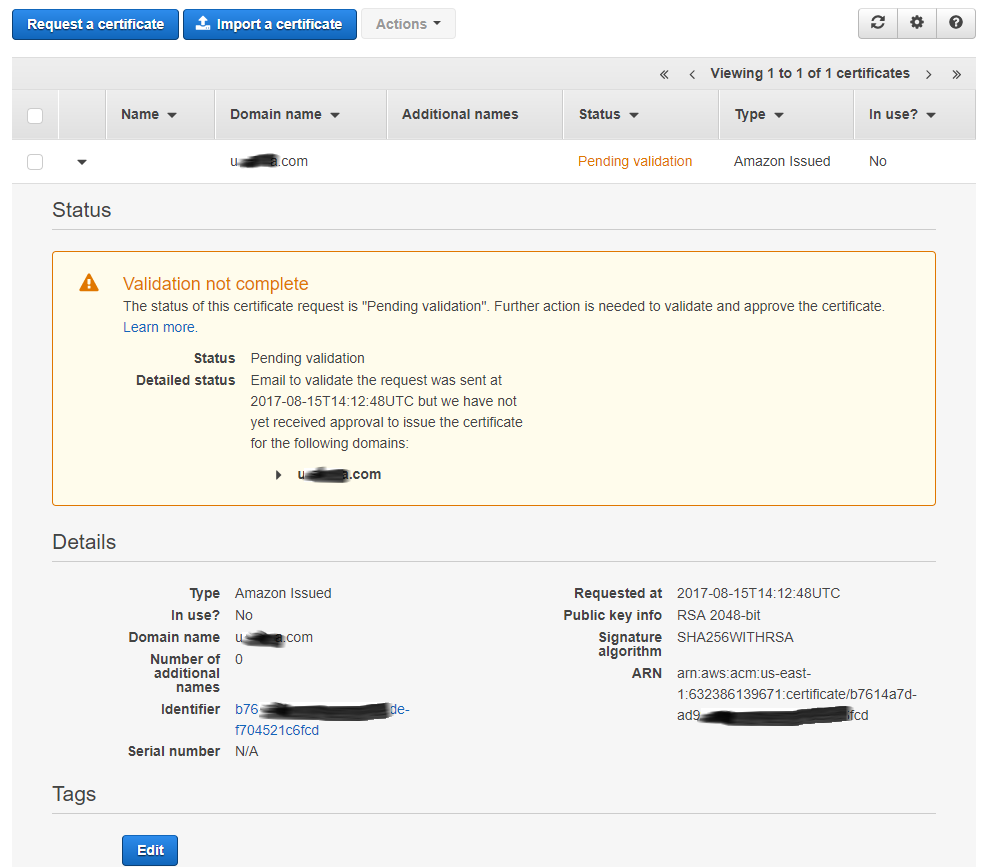
Task: Click the Request a certificate button
Action: pos(95,24)
